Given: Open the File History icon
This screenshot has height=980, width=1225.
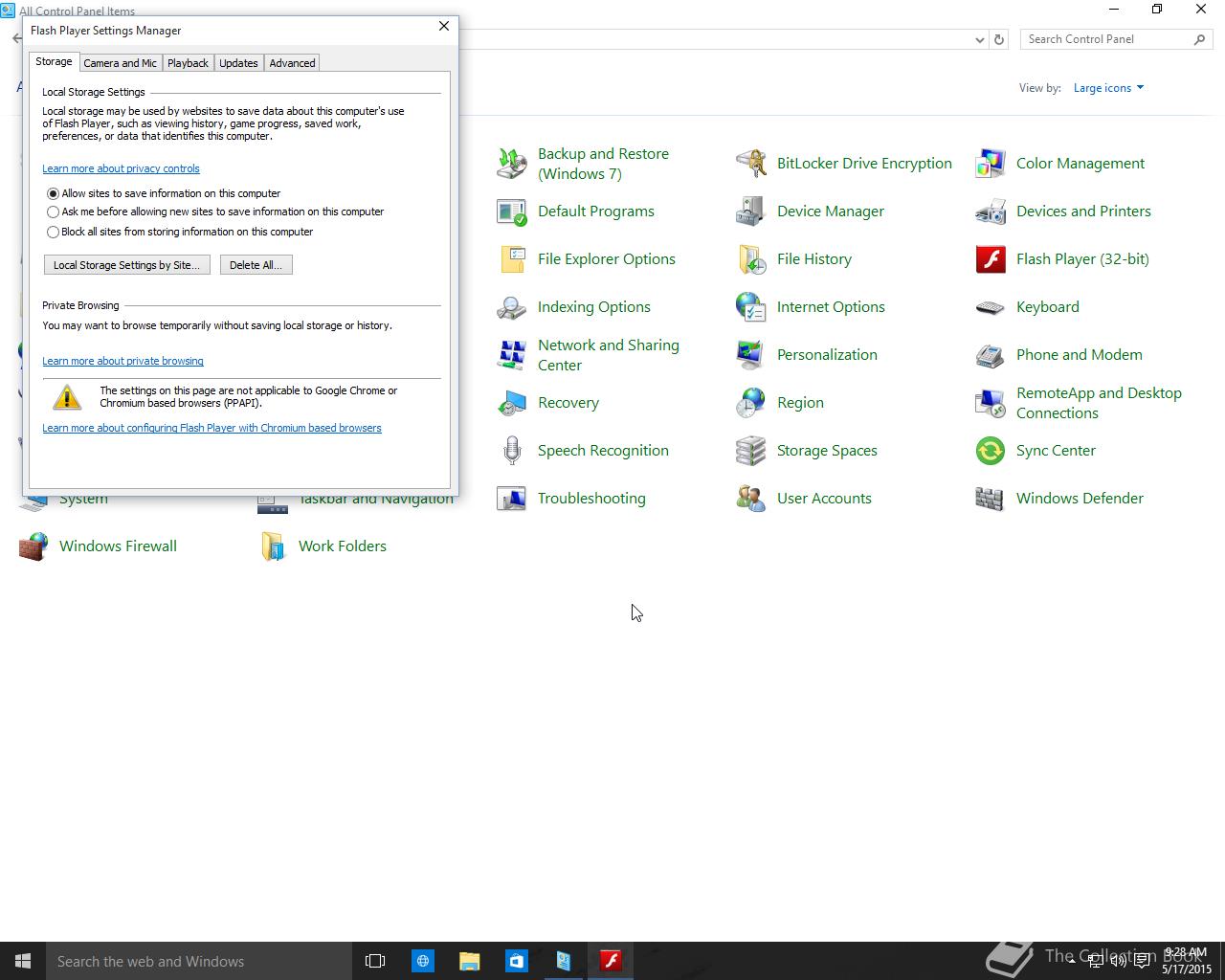Looking at the screenshot, I should 751,259.
